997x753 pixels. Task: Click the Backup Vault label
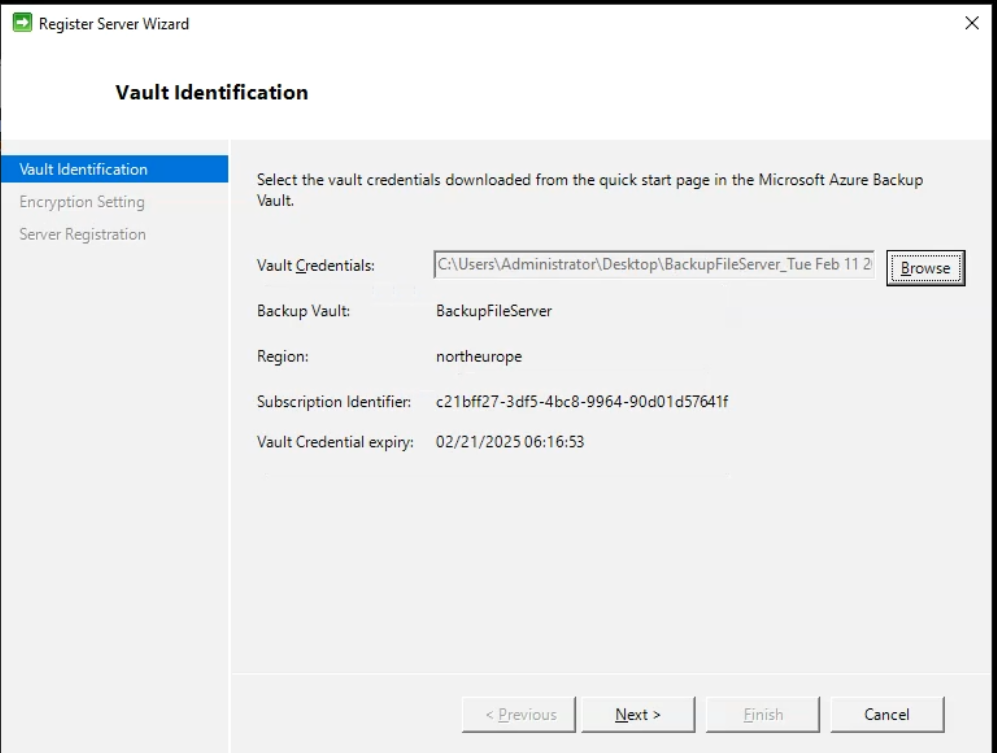click(303, 311)
